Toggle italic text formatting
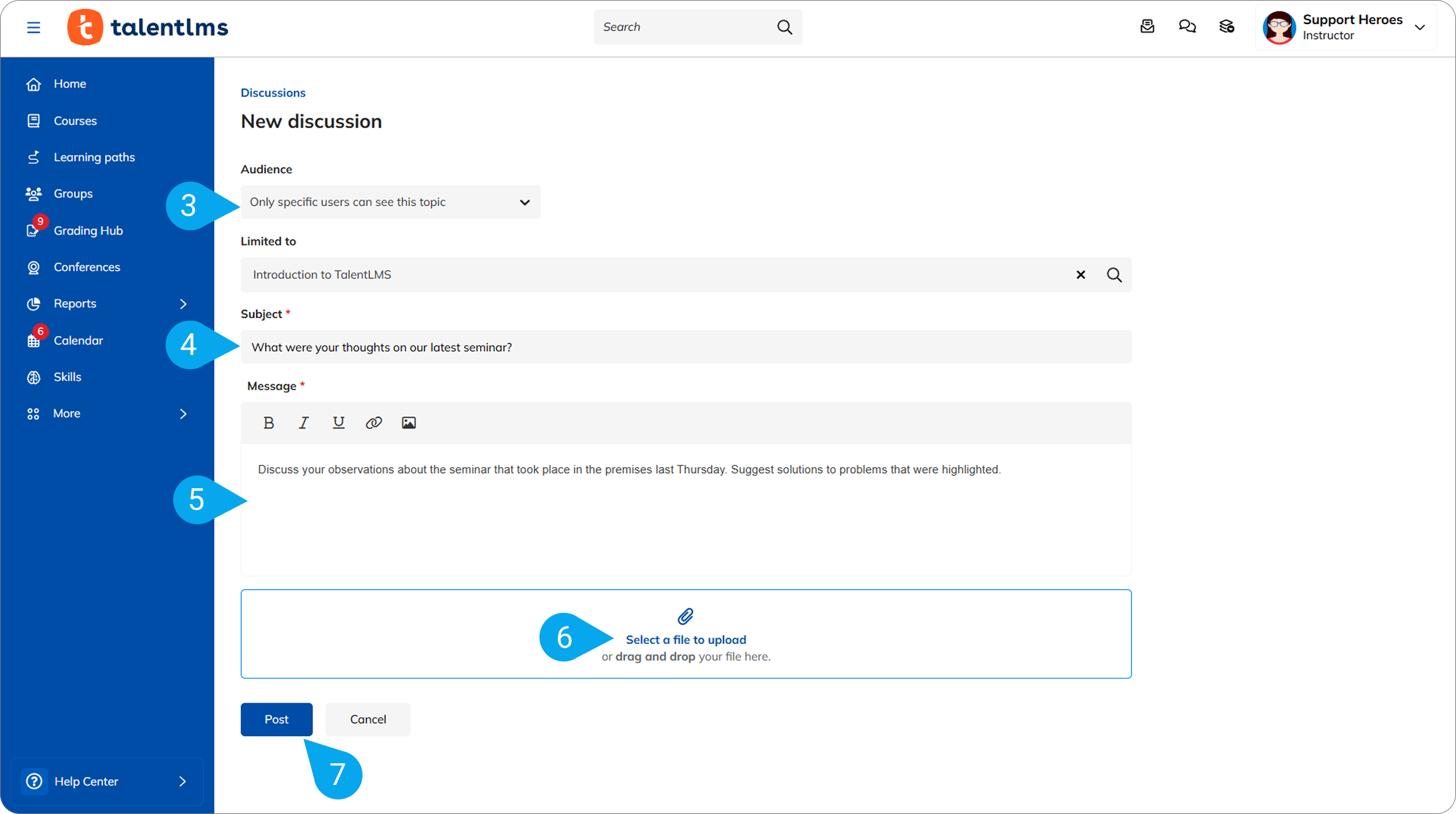The image size is (1456, 814). pos(304,422)
